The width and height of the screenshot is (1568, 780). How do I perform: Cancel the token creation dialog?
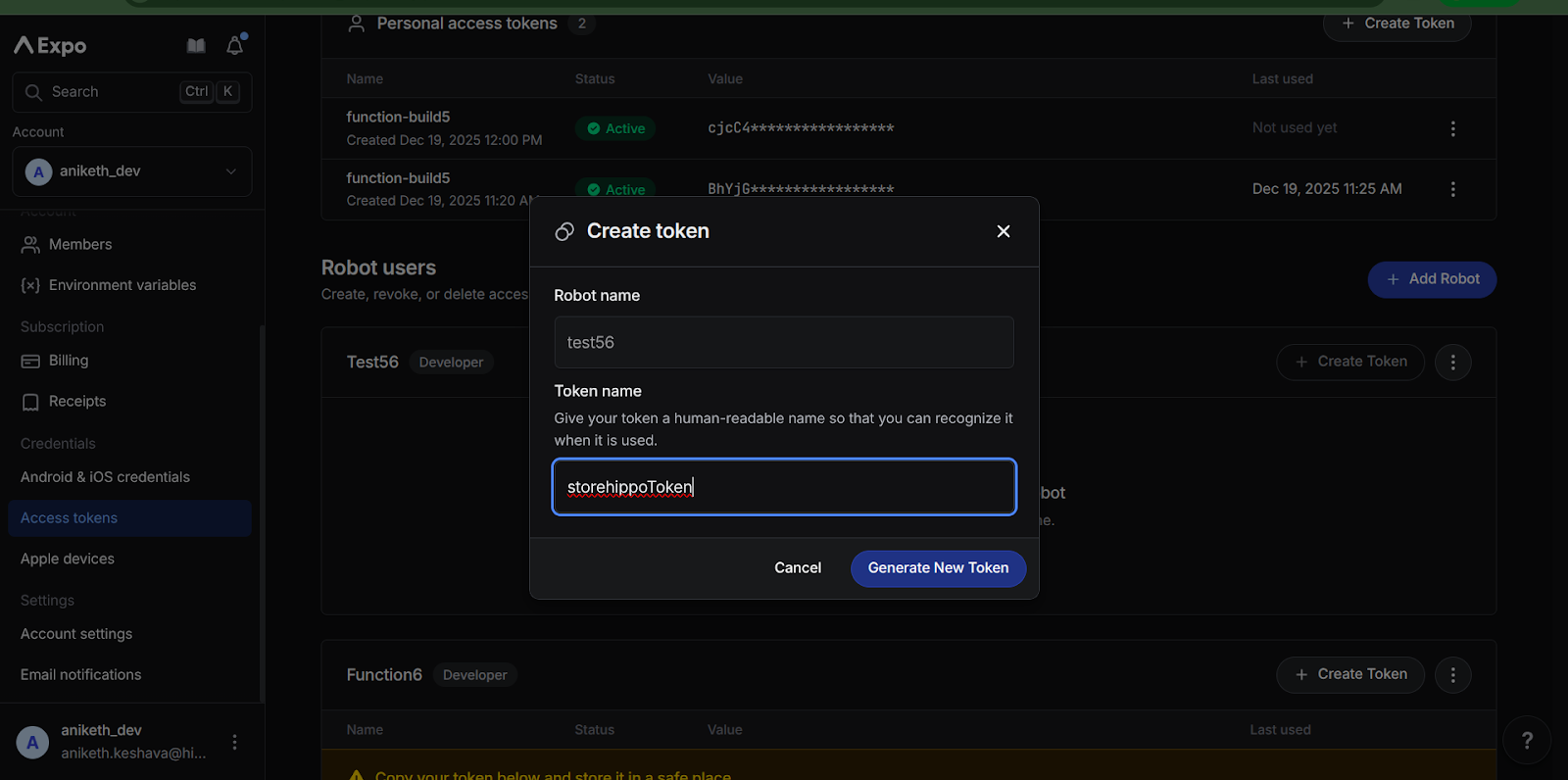(798, 568)
